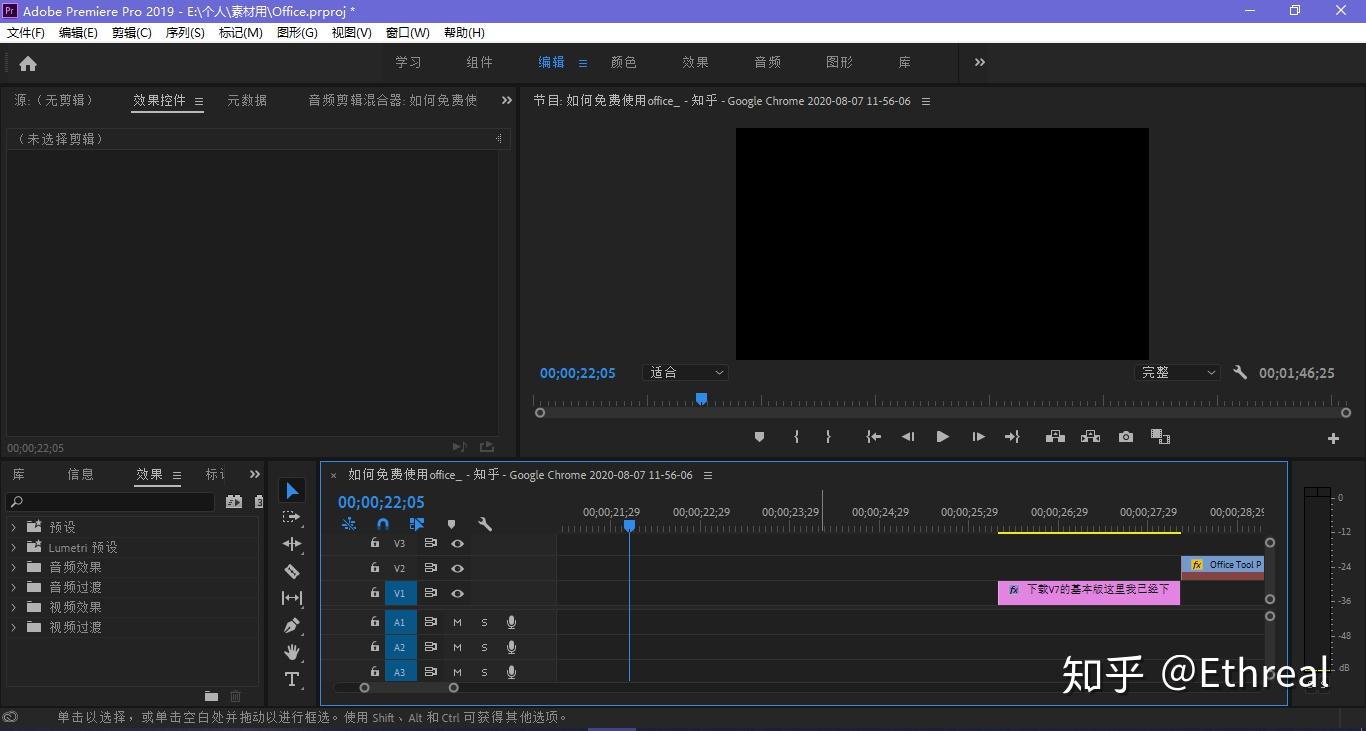Viewport: 1366px width, 731px height.
Task: Expand the 视频效果 folder
Action: click(13, 607)
